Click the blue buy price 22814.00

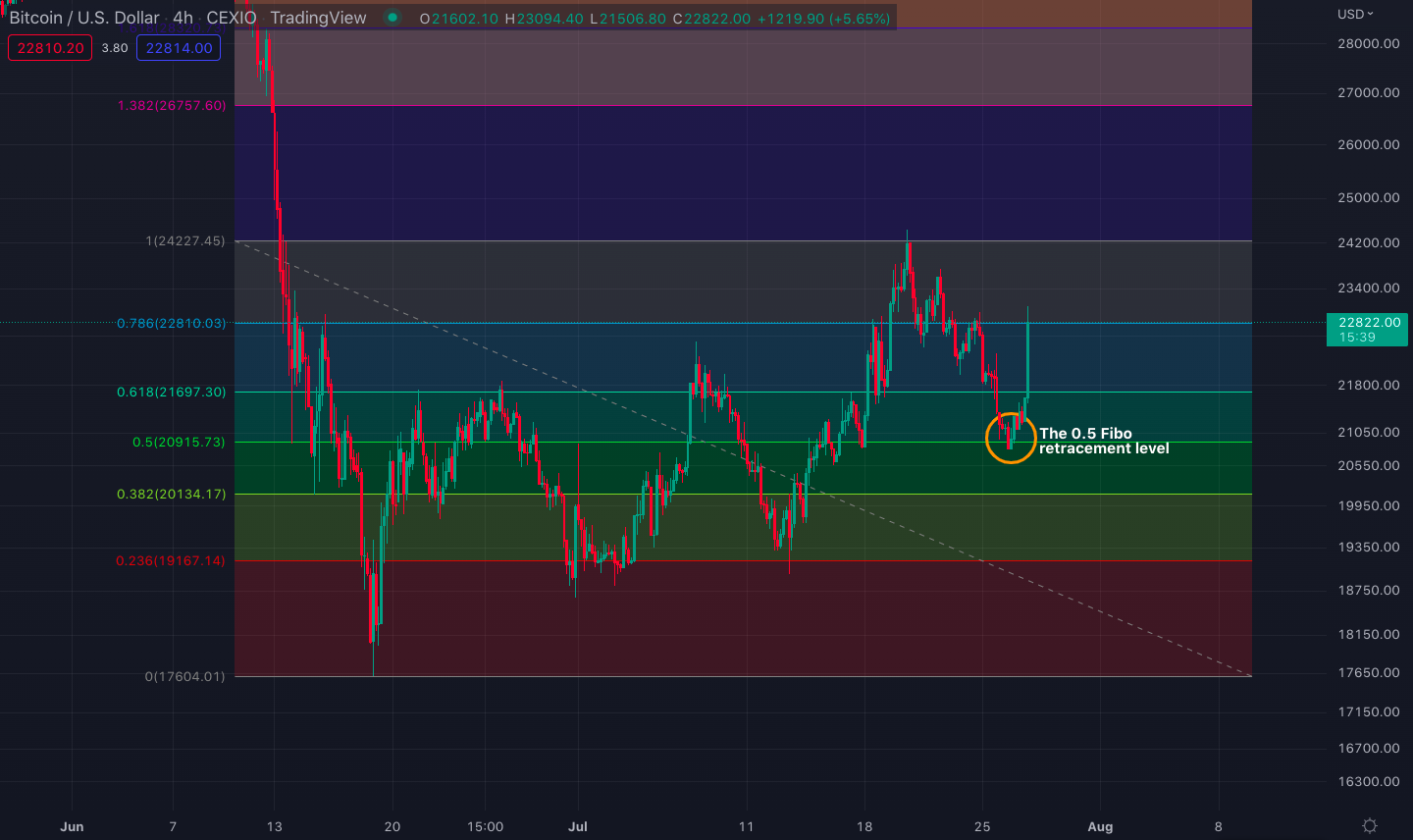(179, 48)
